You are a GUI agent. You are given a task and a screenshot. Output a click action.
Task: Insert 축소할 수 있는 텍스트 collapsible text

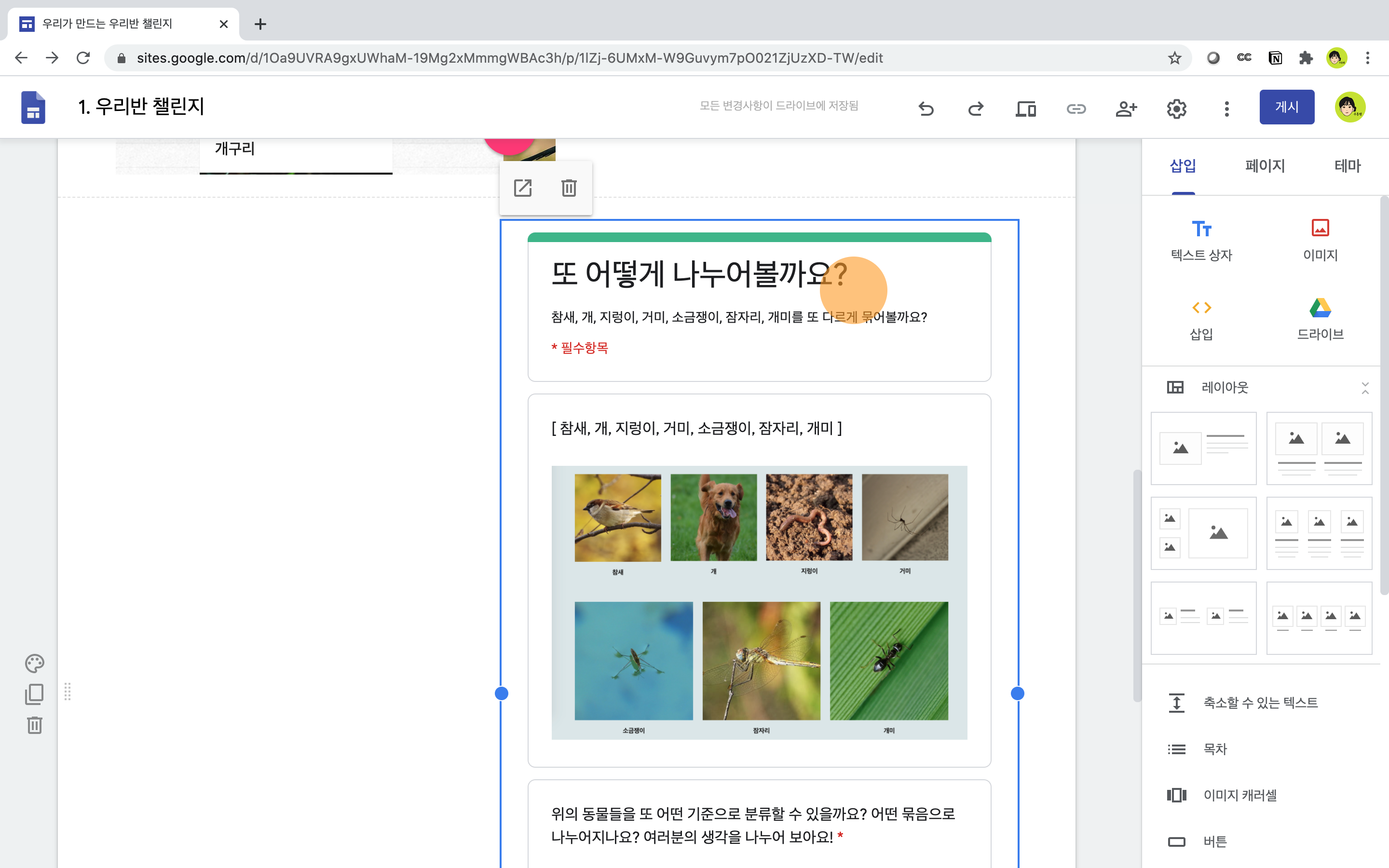(x=1260, y=703)
